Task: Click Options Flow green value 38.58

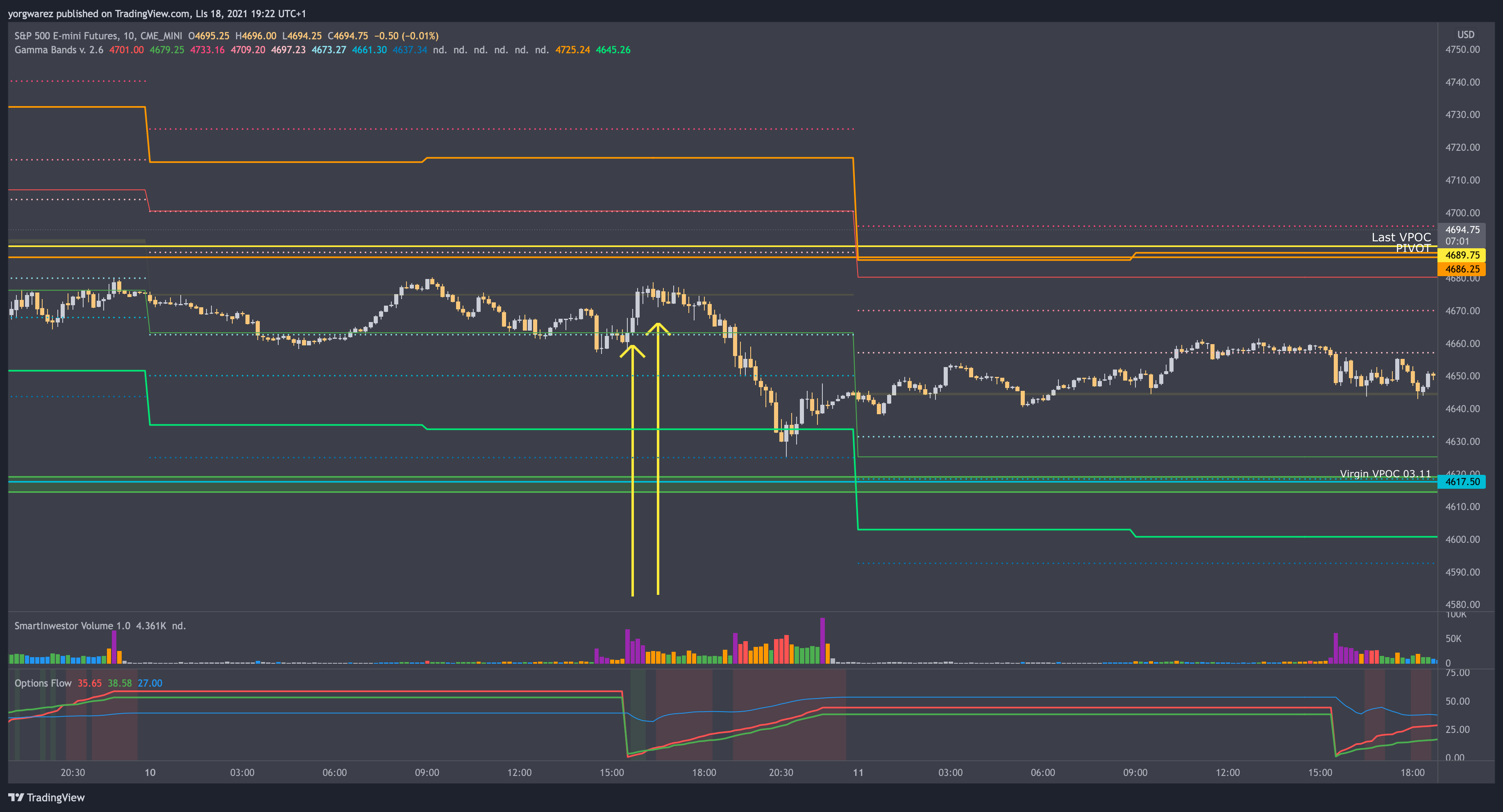Action: [x=120, y=683]
